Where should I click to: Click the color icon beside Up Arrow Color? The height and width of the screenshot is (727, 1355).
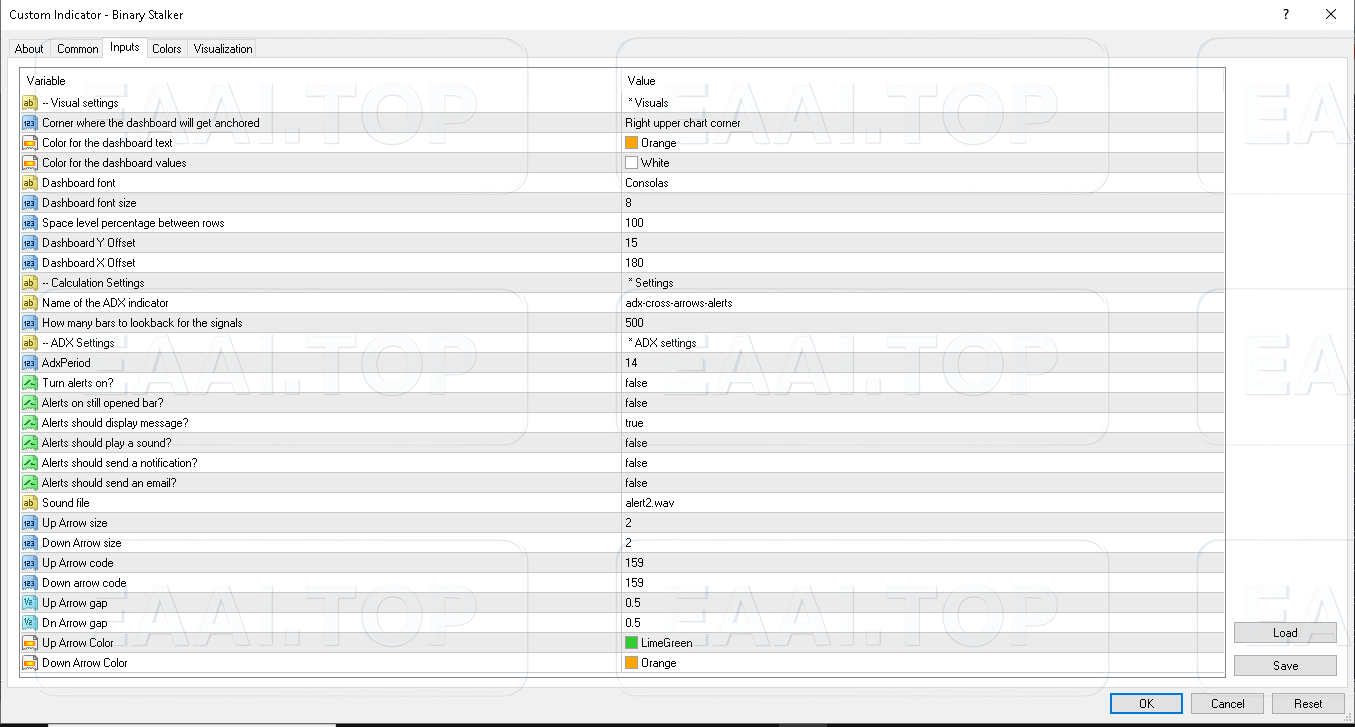(29, 643)
